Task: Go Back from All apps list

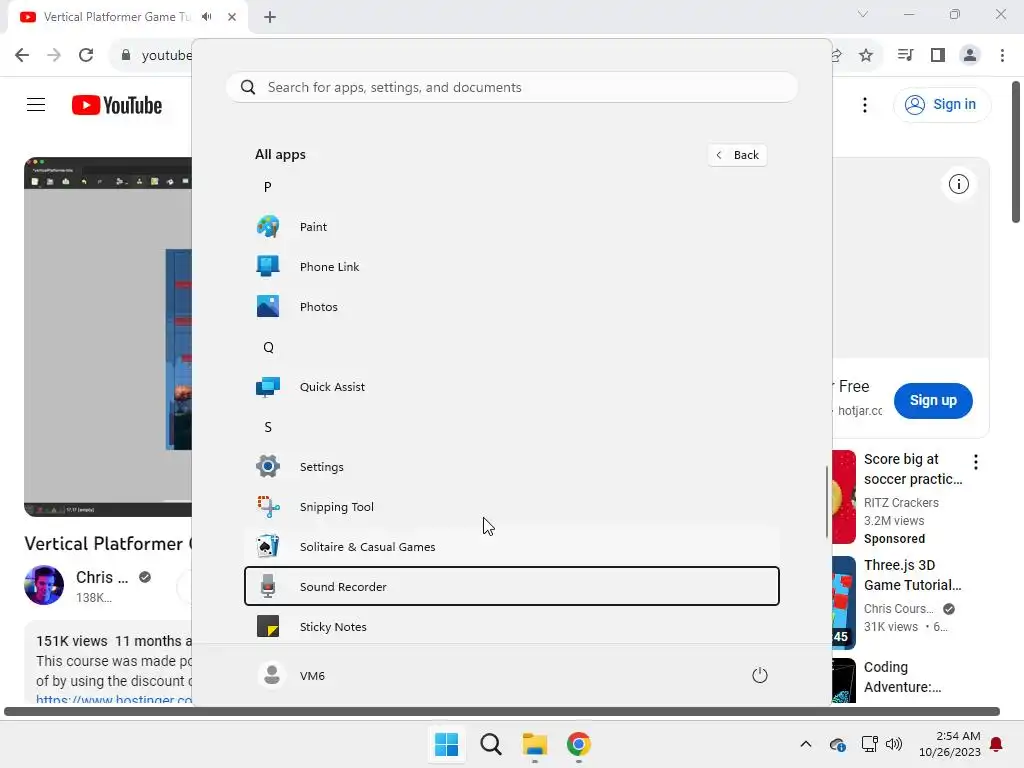Action: coord(737,155)
